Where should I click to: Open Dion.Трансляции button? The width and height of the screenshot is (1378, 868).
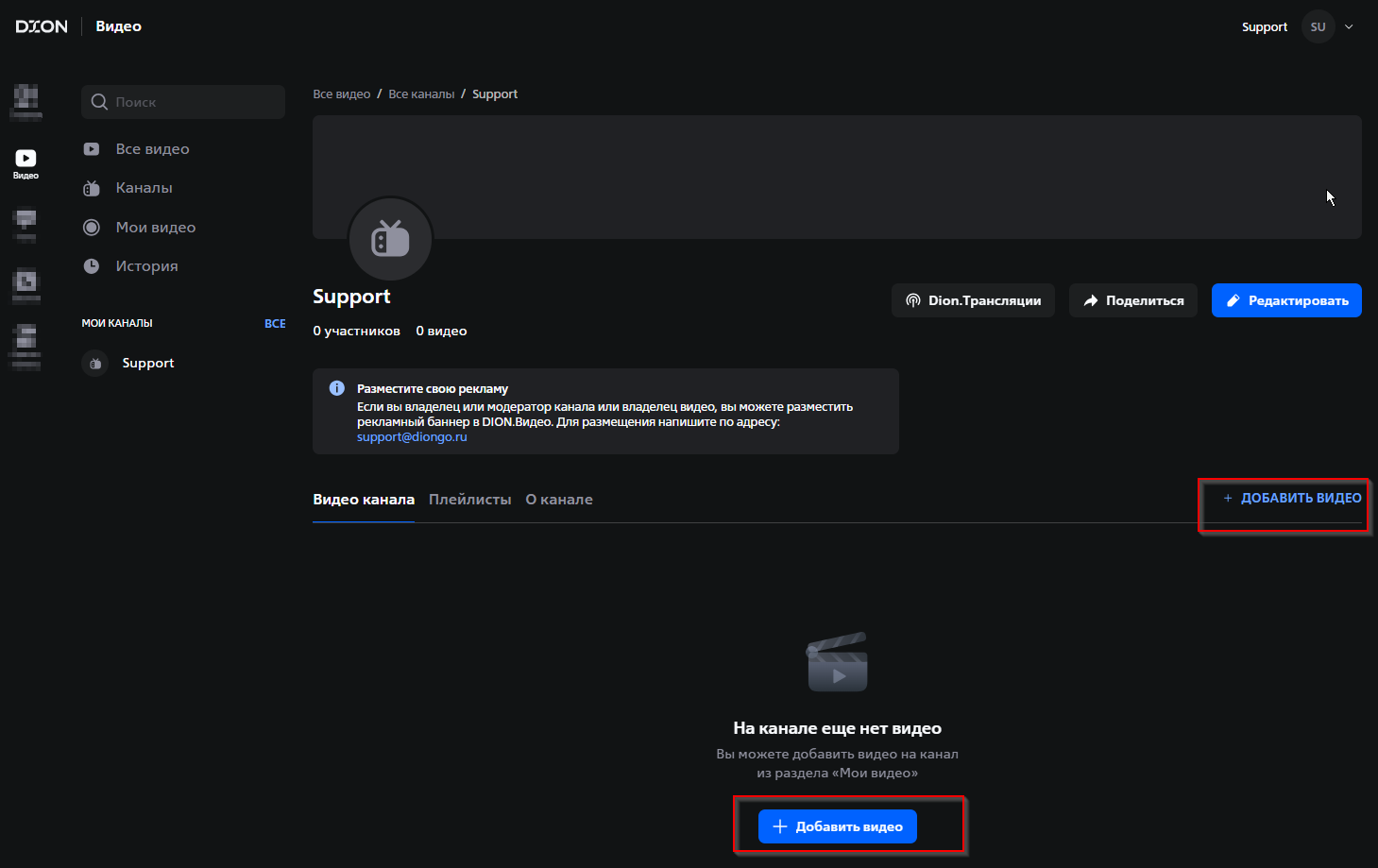pos(973,300)
